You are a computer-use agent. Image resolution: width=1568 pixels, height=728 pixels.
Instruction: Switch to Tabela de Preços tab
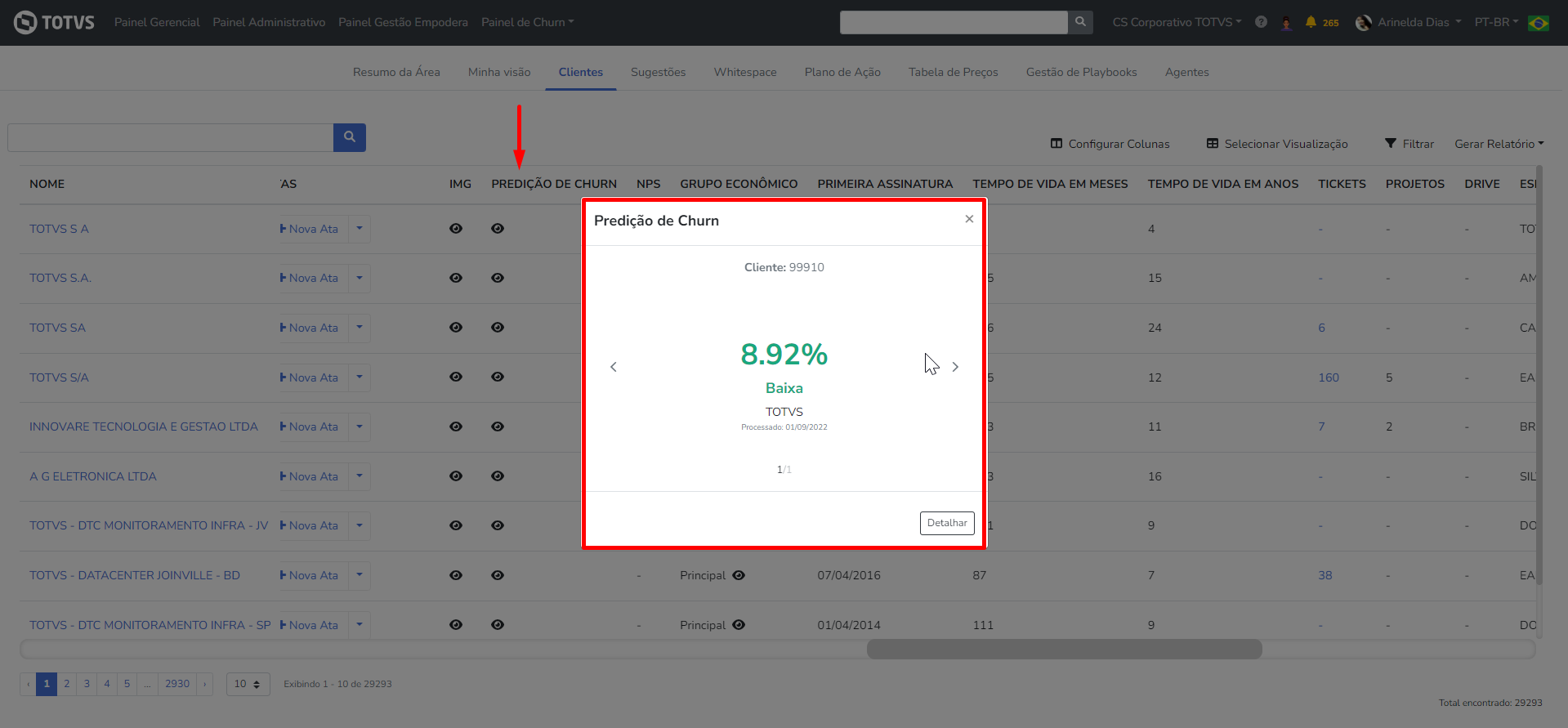click(x=954, y=72)
